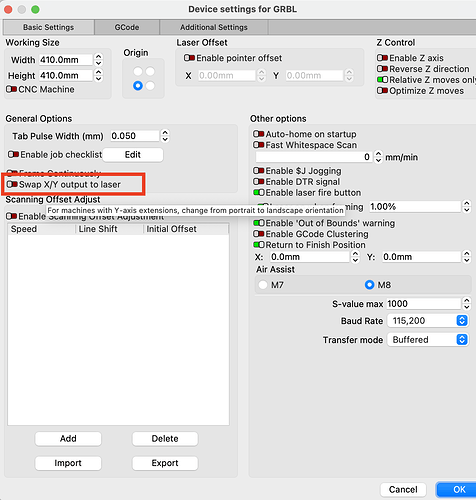Toggle Auto-home on startup

pyautogui.click(x=258, y=134)
